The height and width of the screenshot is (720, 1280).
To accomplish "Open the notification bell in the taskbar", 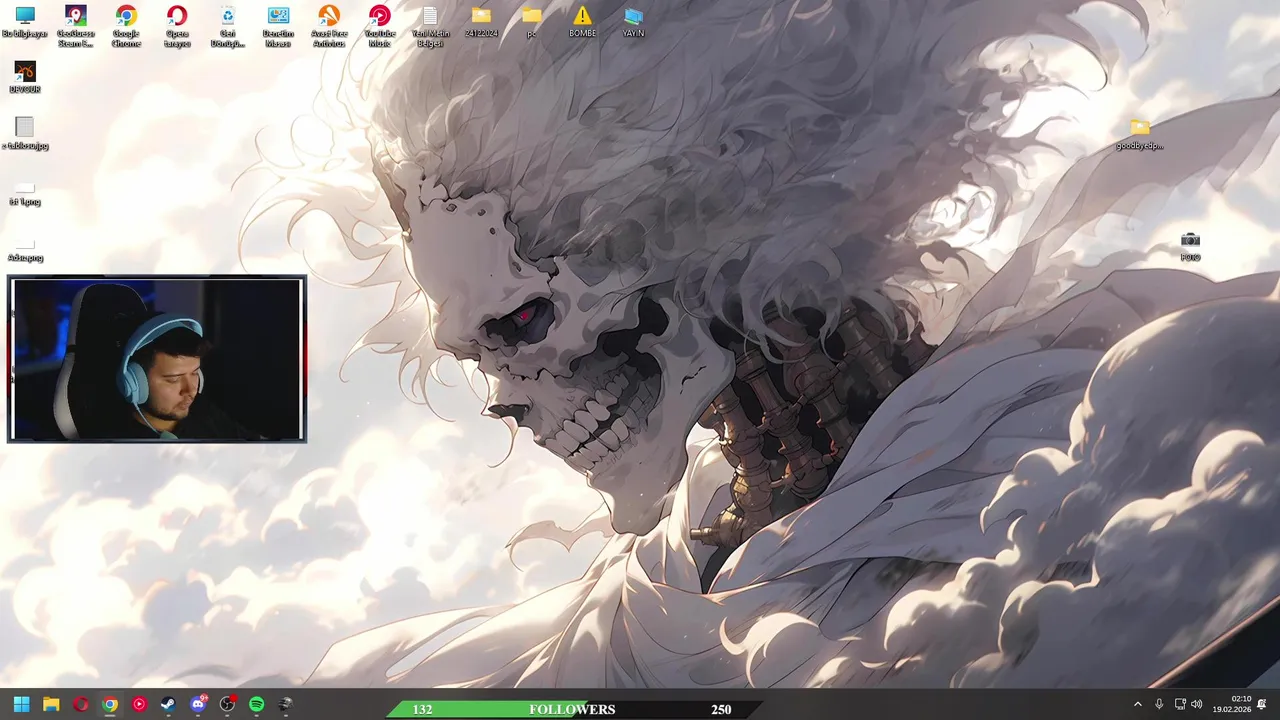I will click(1262, 704).
